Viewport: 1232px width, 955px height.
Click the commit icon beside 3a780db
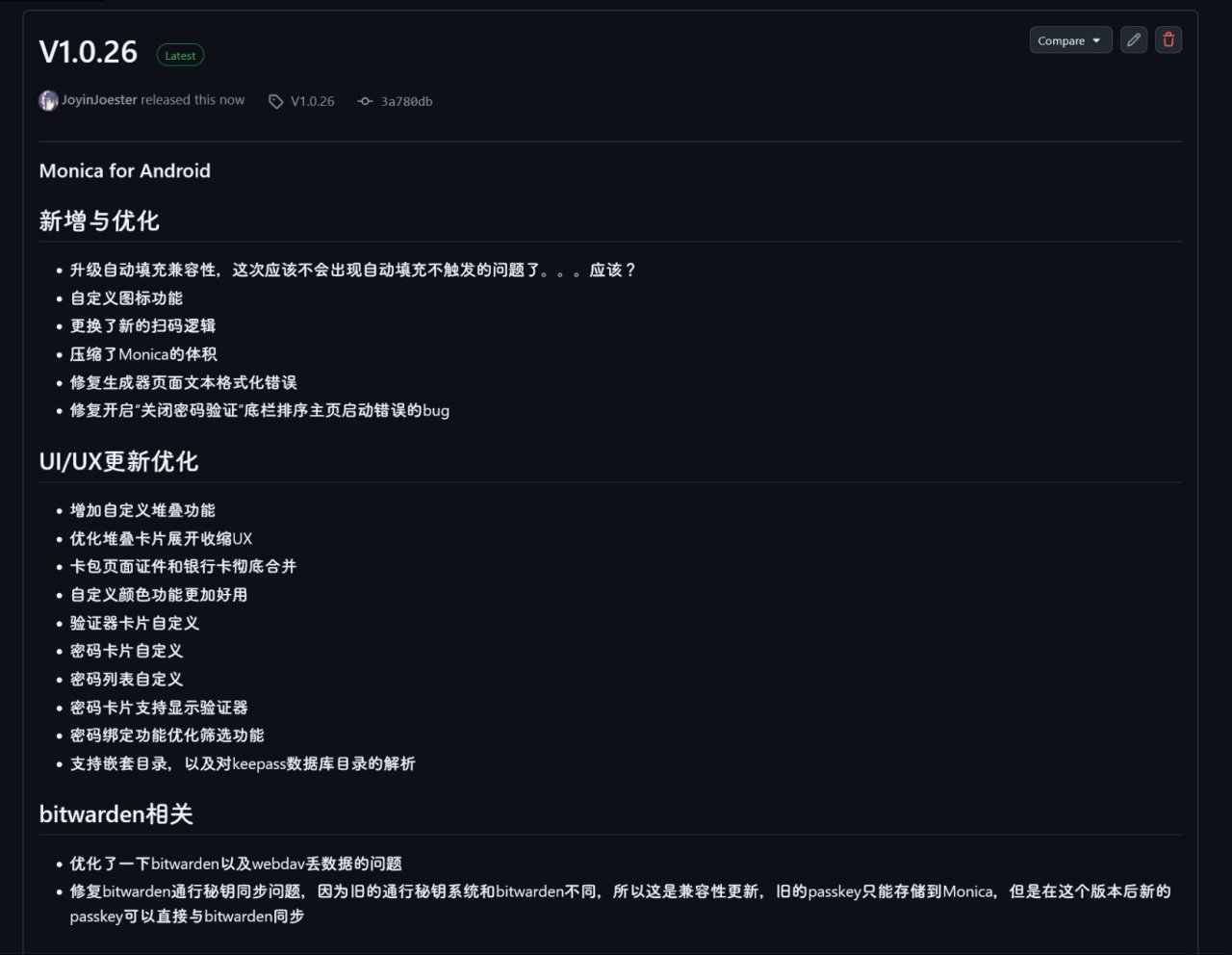pos(365,101)
